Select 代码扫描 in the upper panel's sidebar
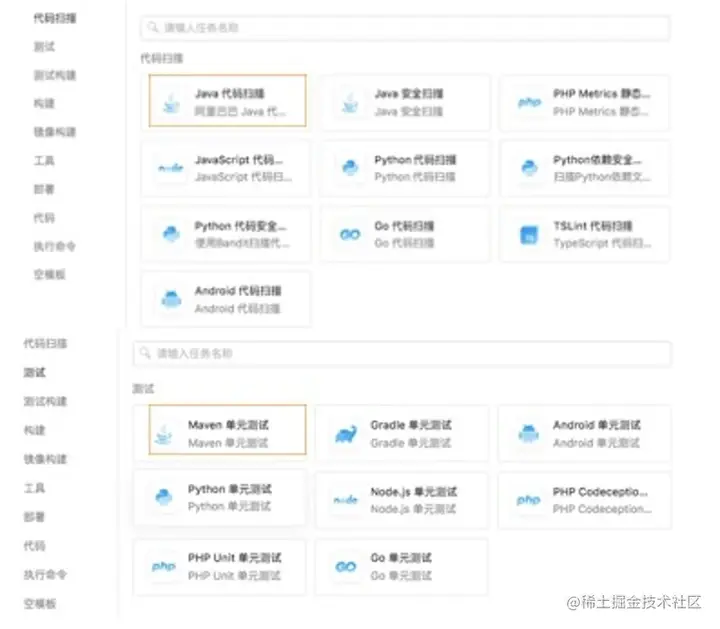This screenshot has width=720, height=629. (55, 18)
